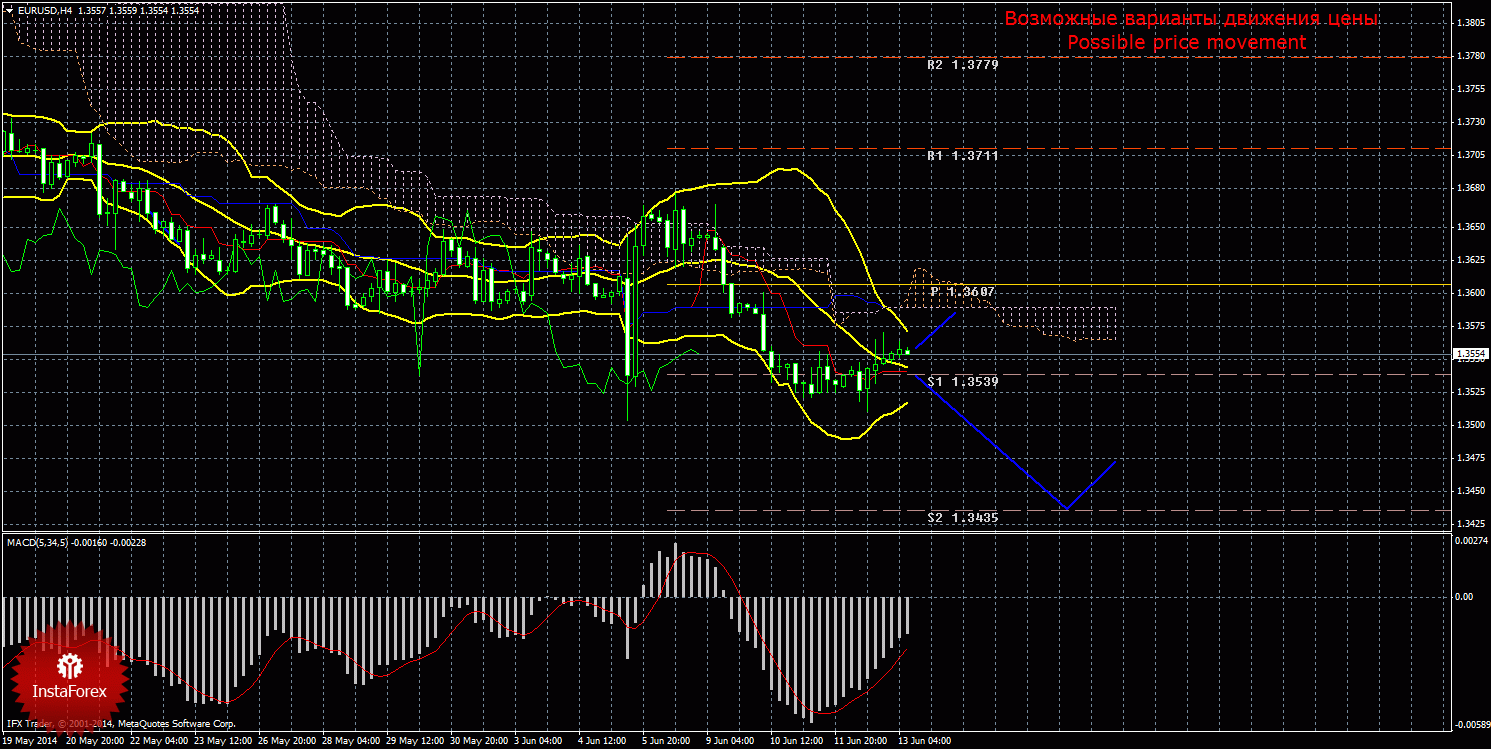The width and height of the screenshot is (1491, 749).
Task: Click the S1 1.3539 support label
Action: [x=962, y=382]
